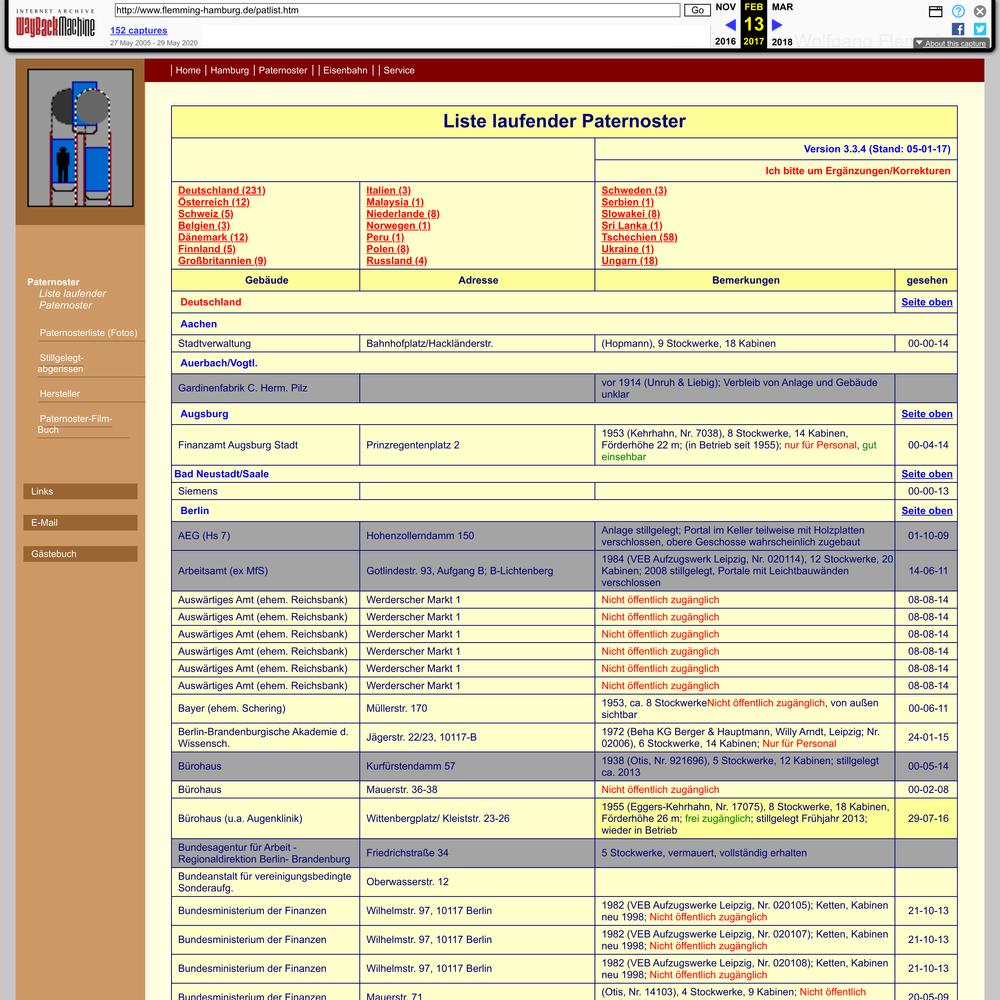This screenshot has height=1000, width=1000.
Task: Open sidebar 'Paternosterliste (Fotos)'
Action: pyautogui.click(x=88, y=332)
